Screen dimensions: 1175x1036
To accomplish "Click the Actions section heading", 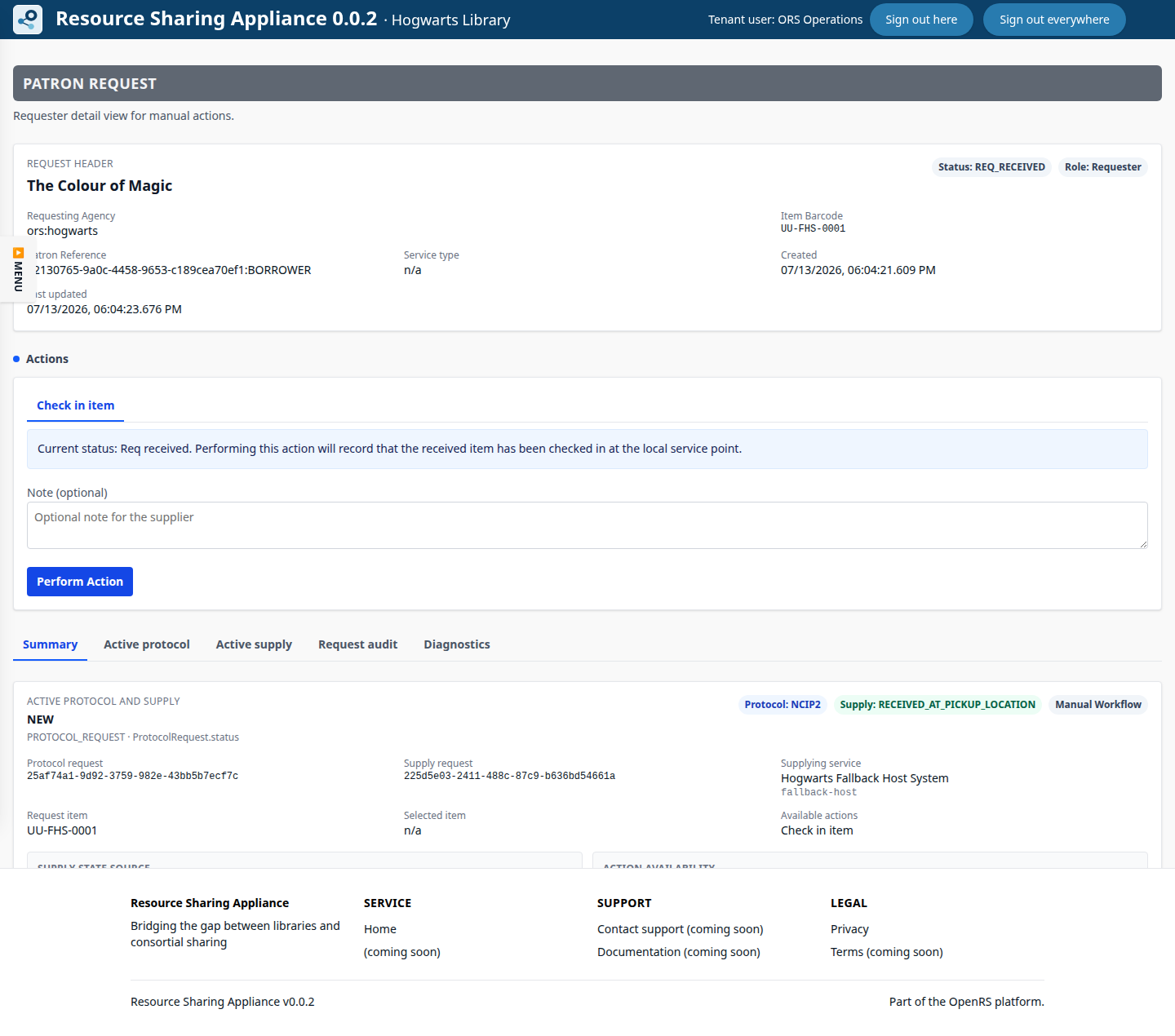I will click(x=47, y=359).
